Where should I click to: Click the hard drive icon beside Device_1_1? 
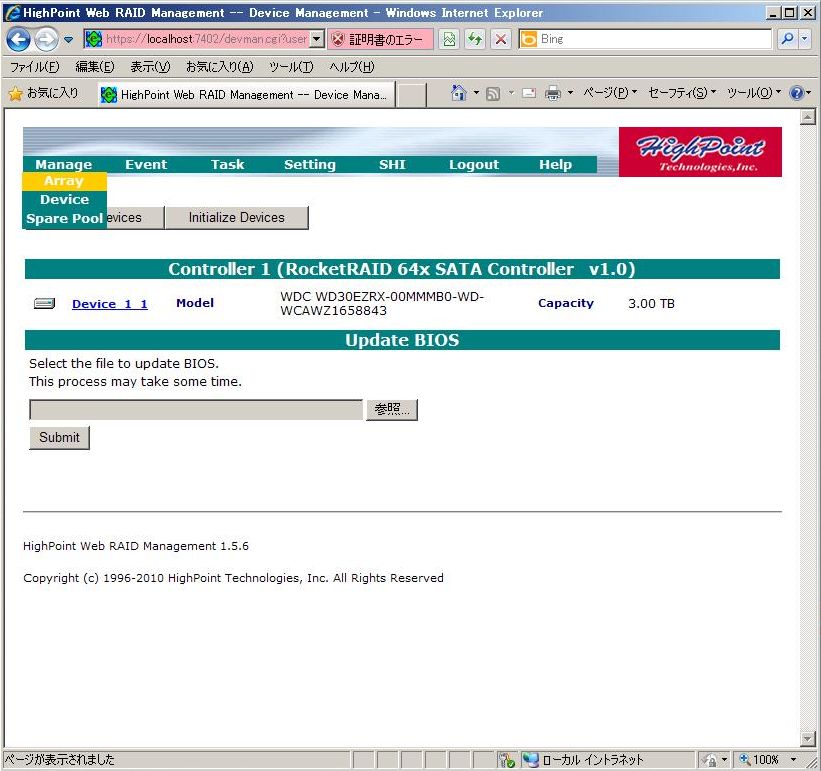pyautogui.click(x=45, y=303)
